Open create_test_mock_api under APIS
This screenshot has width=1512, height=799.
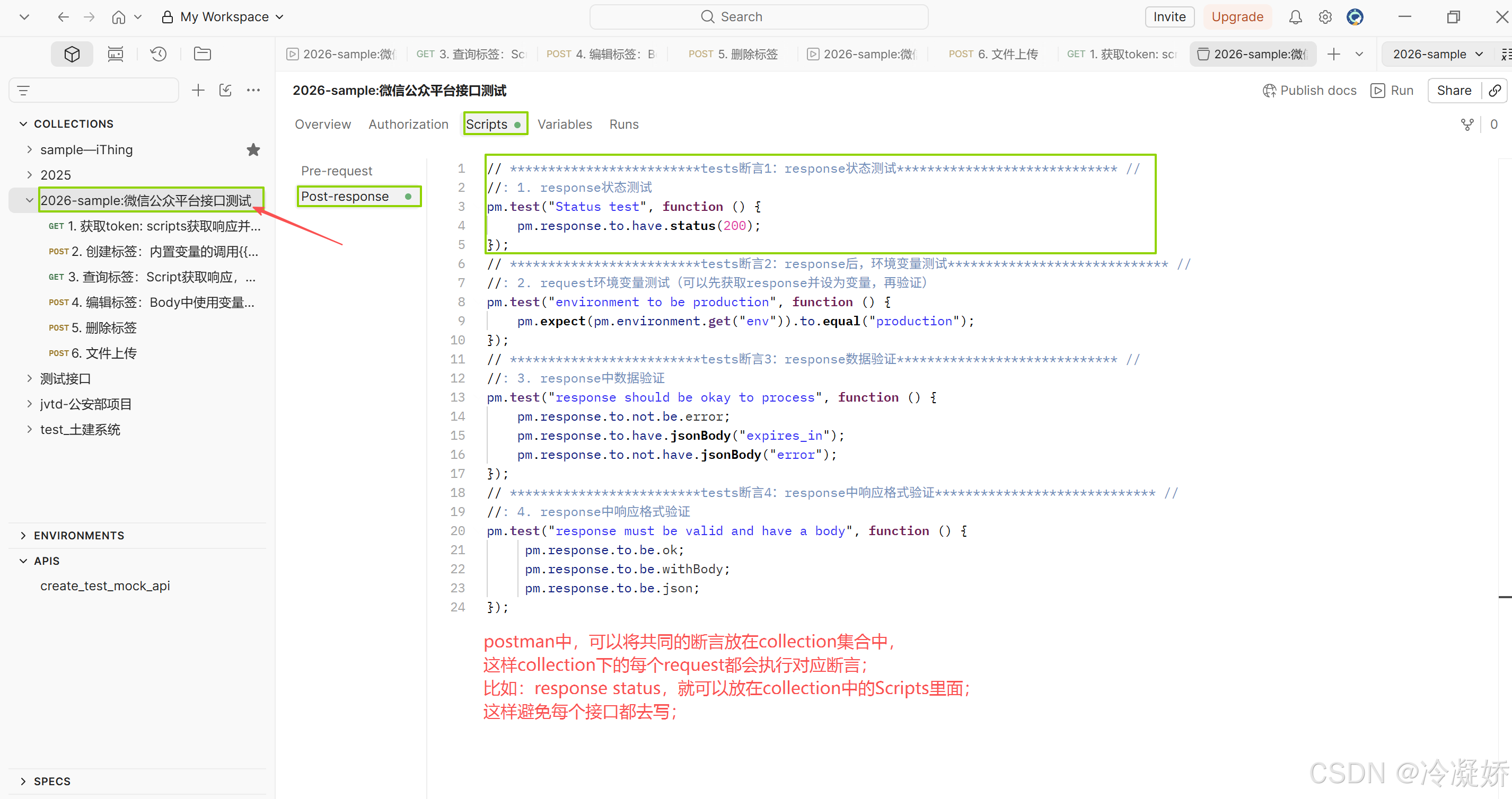point(105,585)
